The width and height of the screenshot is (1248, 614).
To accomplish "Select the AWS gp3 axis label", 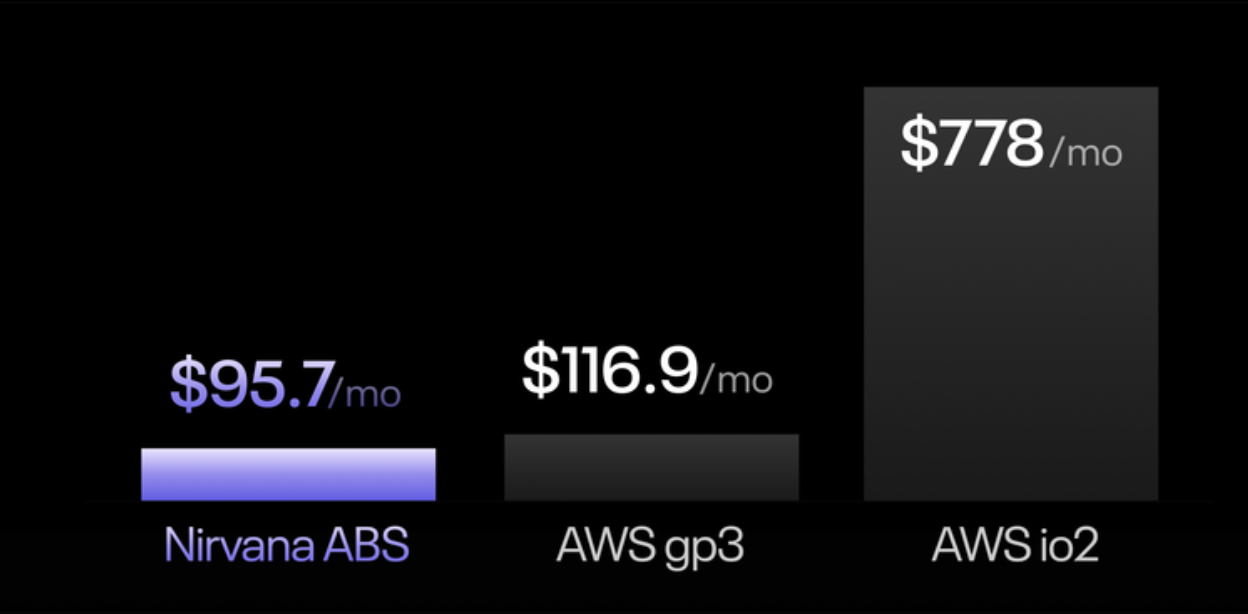I will 650,546.
